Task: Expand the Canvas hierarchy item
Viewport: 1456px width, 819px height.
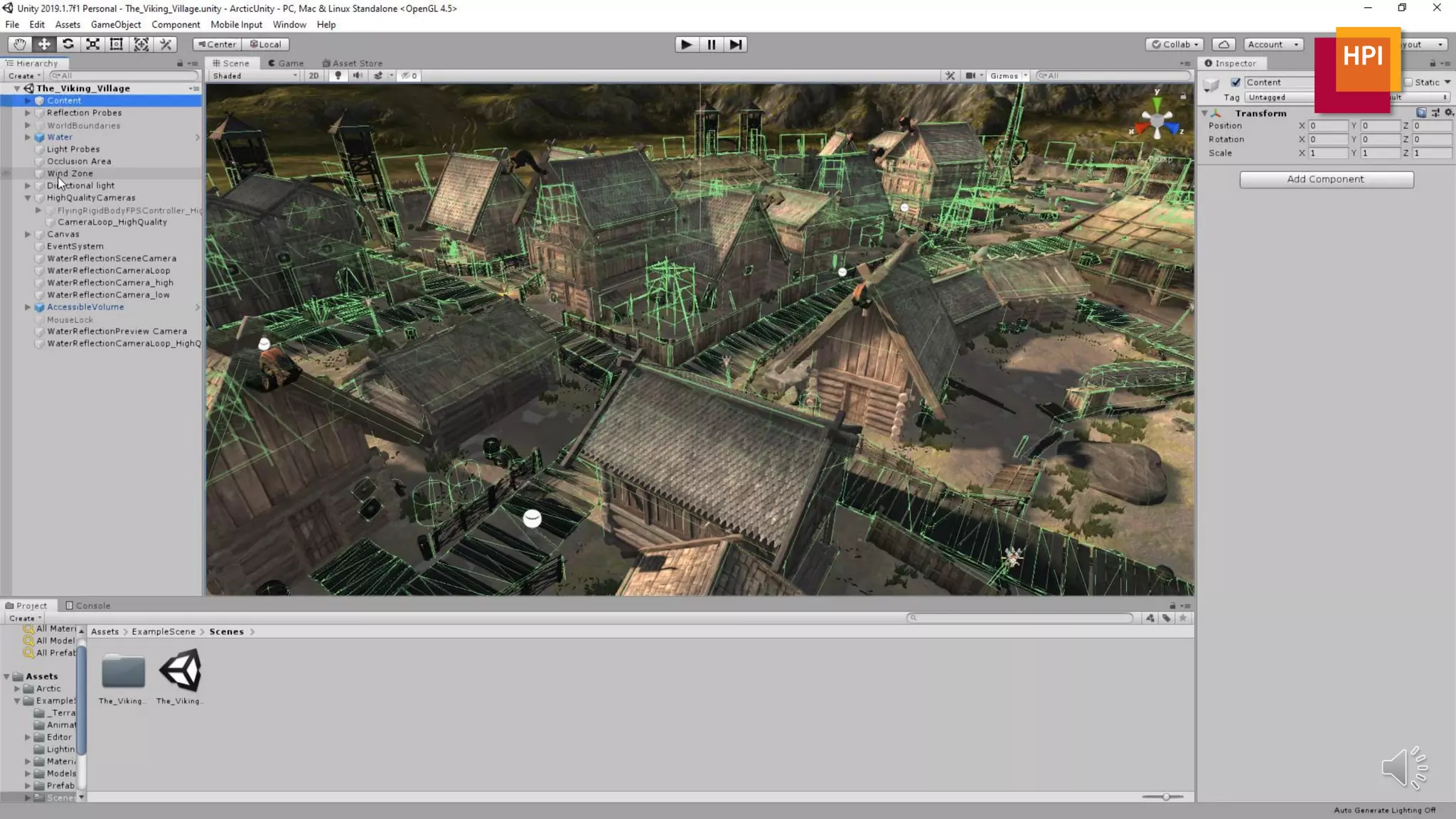Action: point(28,234)
